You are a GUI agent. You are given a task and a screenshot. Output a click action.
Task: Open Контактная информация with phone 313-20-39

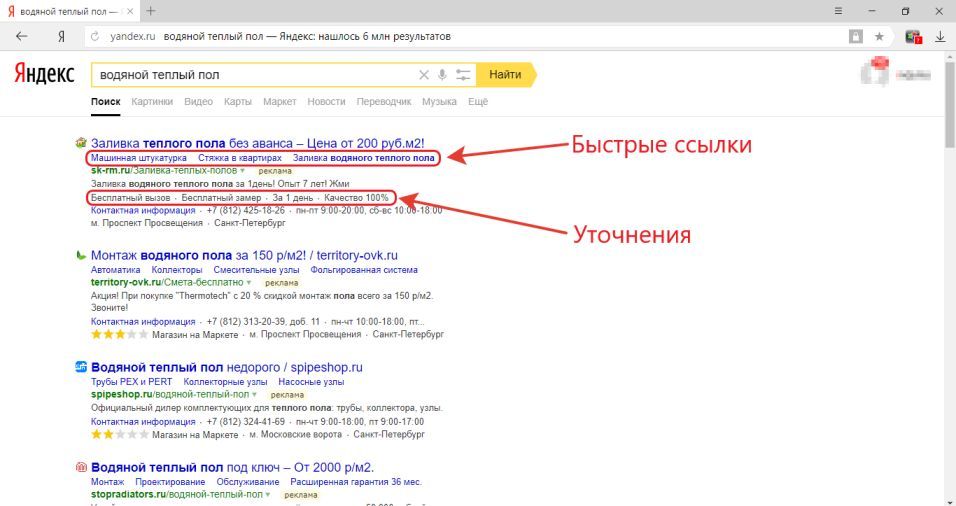coord(143,321)
